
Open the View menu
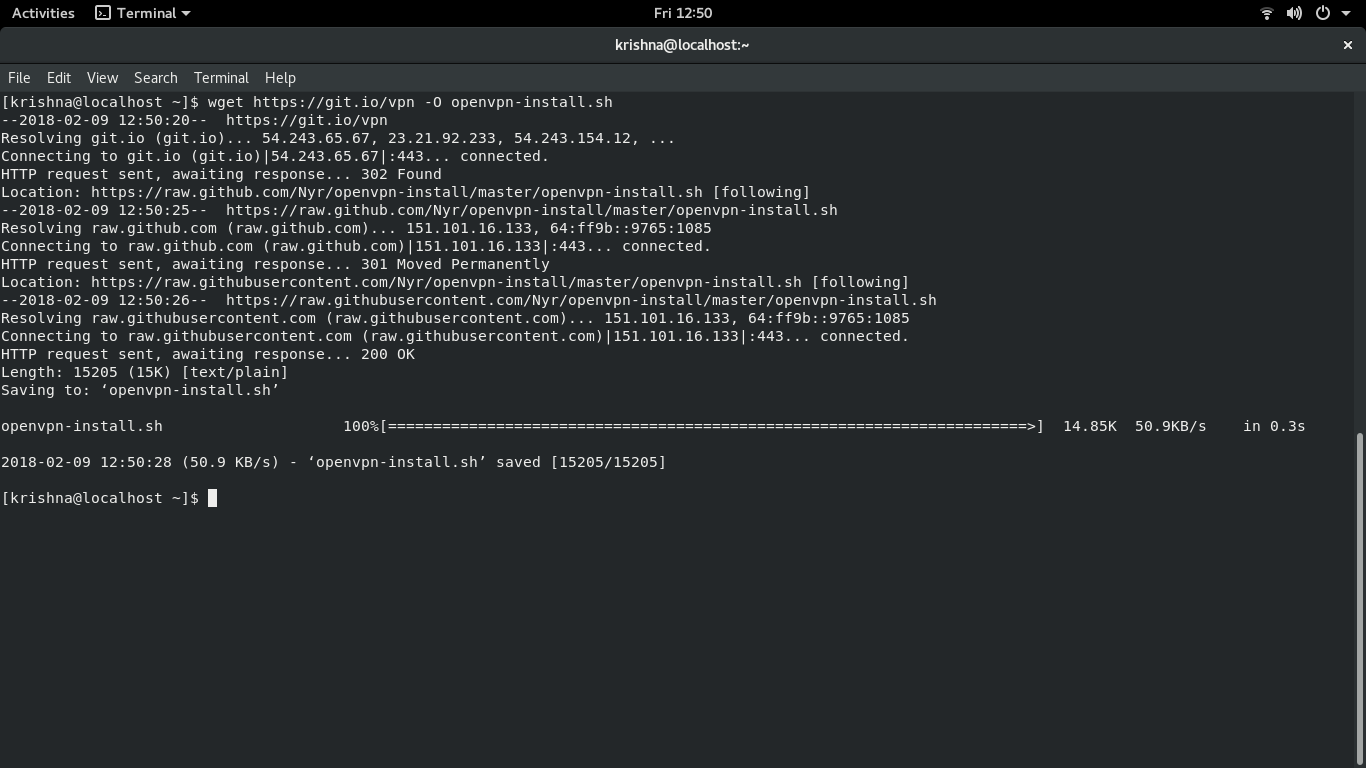tap(101, 78)
